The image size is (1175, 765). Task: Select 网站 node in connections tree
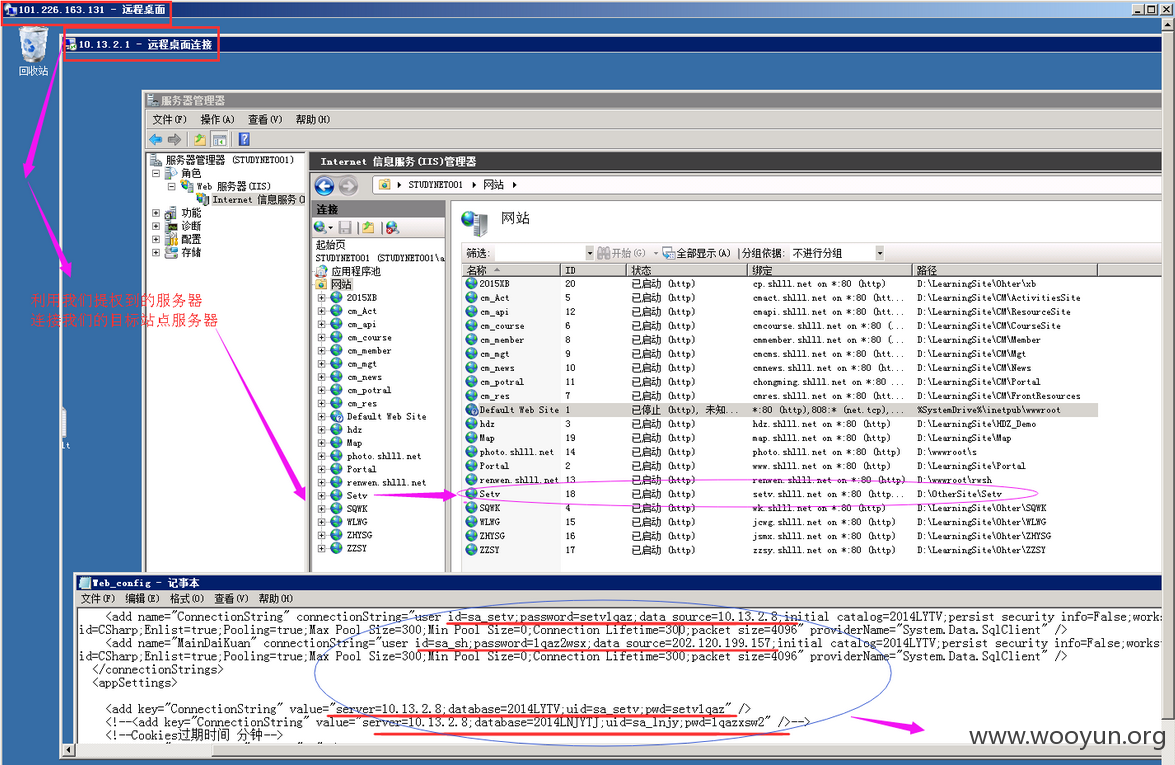(x=341, y=285)
